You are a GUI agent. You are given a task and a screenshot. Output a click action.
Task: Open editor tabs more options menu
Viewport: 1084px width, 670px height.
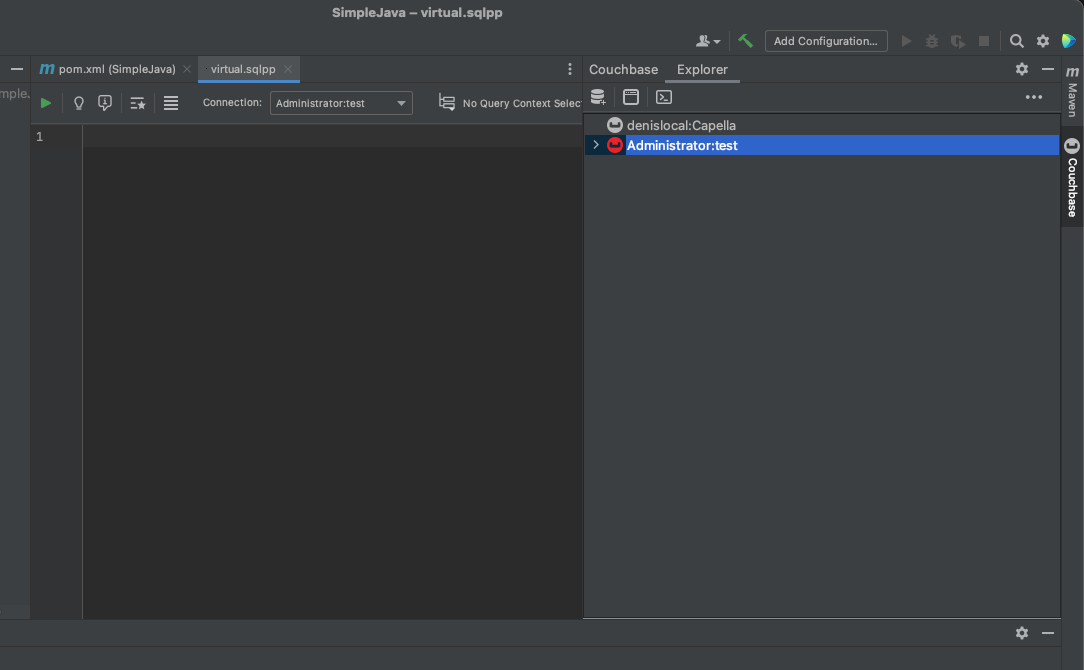[x=570, y=69]
